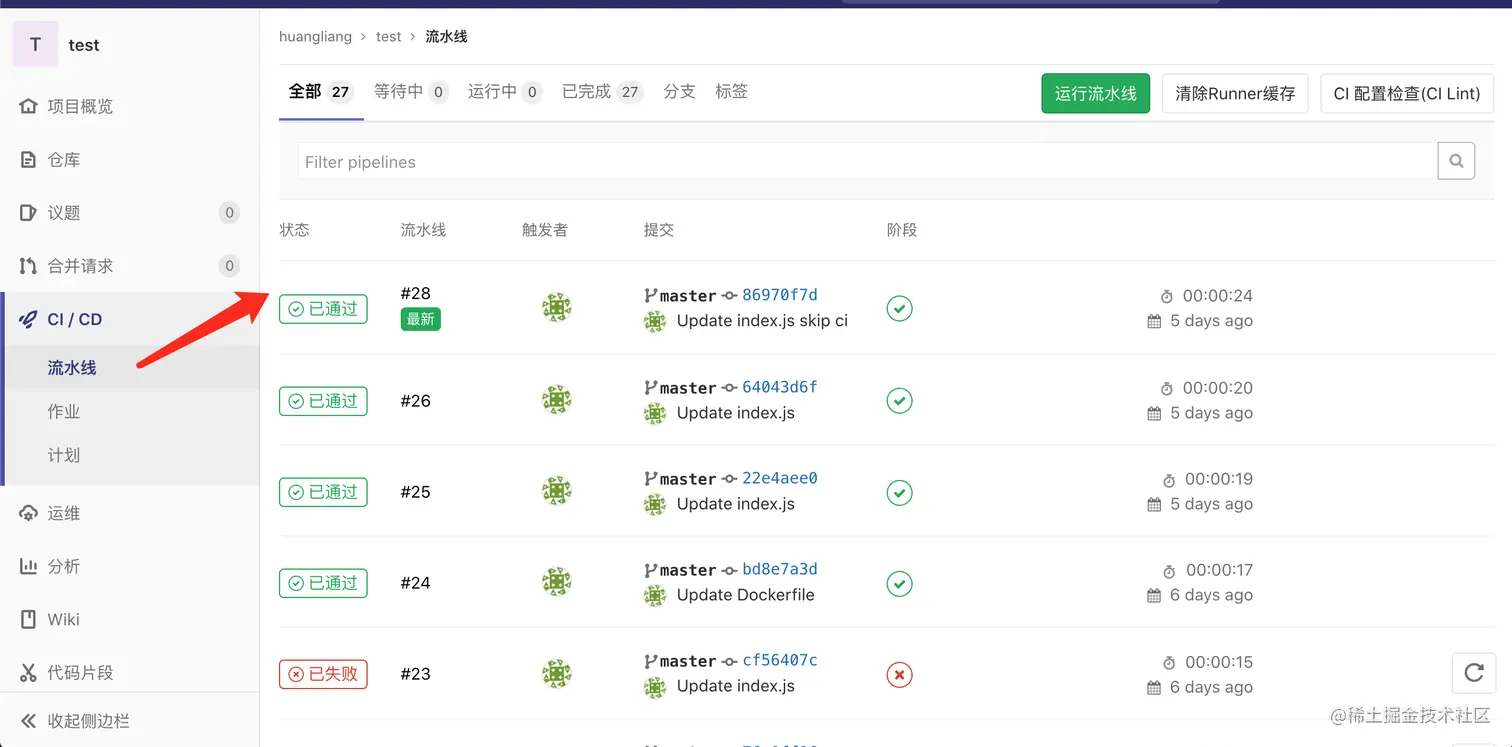The height and width of the screenshot is (747, 1512).
Task: Click the 00:00:24 duration text
Action: tap(1217, 296)
